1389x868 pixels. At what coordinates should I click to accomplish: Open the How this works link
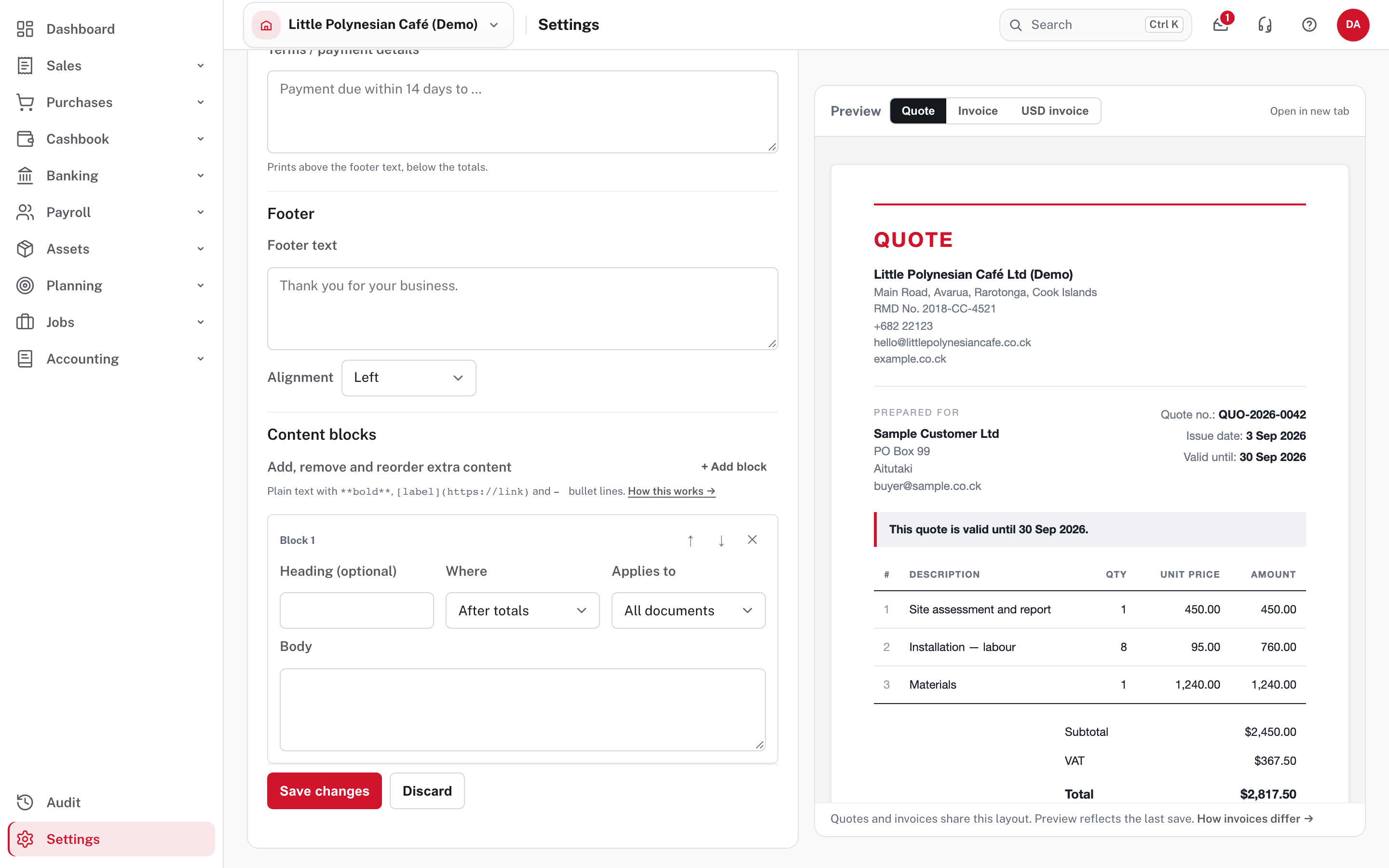671,491
